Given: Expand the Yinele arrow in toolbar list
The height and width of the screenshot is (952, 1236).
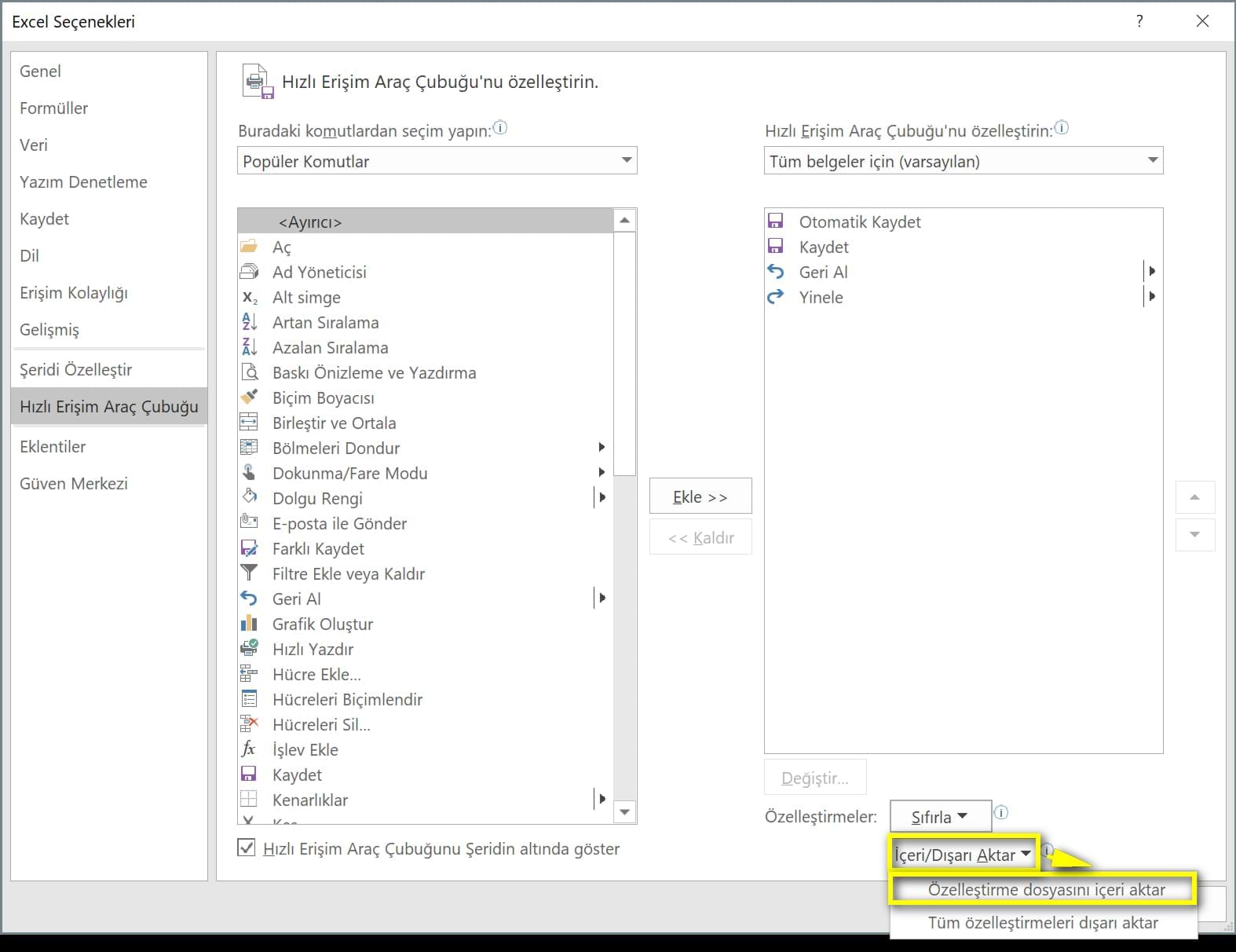Looking at the screenshot, I should [x=1152, y=297].
